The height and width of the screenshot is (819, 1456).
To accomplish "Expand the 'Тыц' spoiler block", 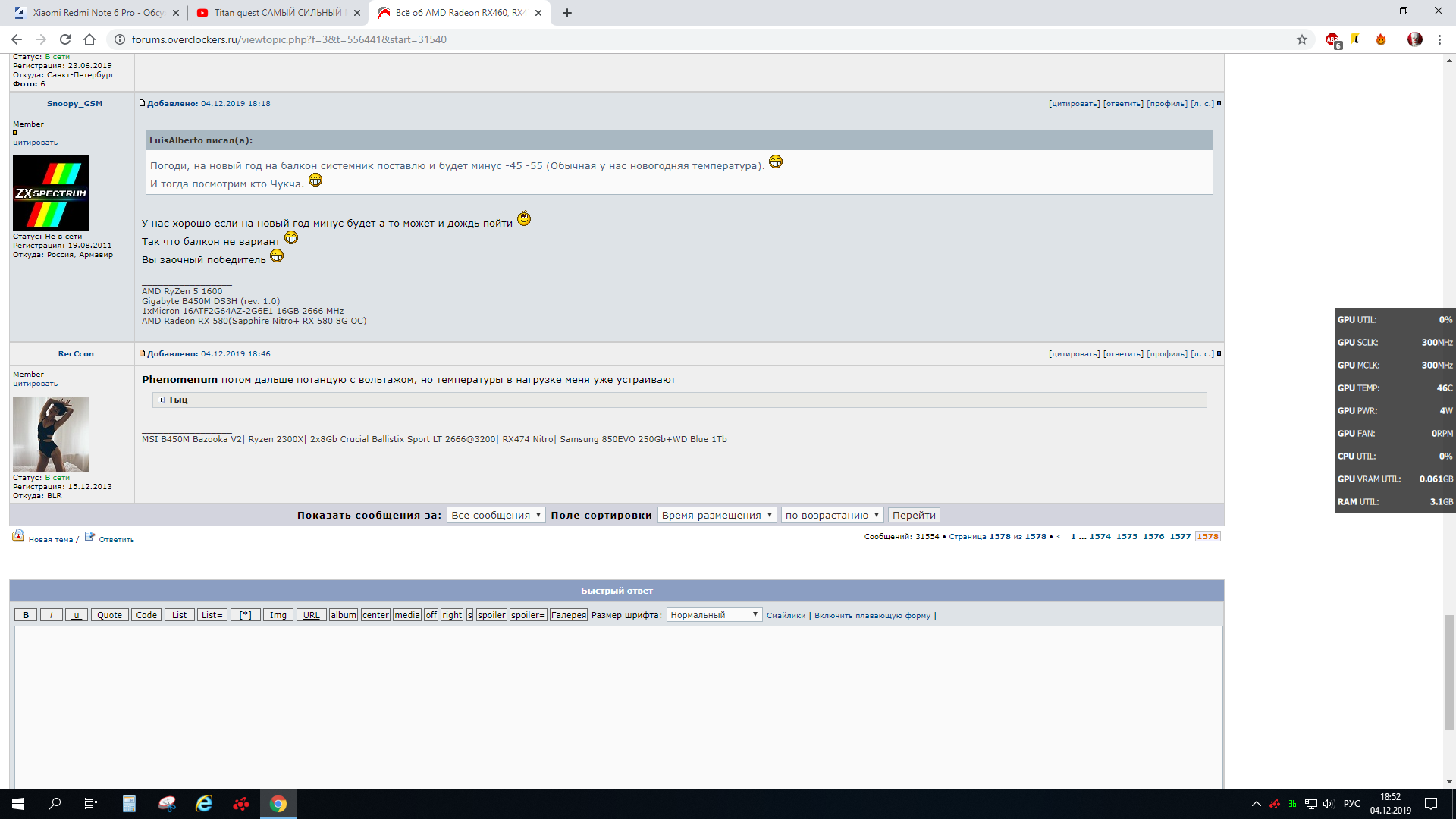I will pyautogui.click(x=161, y=400).
